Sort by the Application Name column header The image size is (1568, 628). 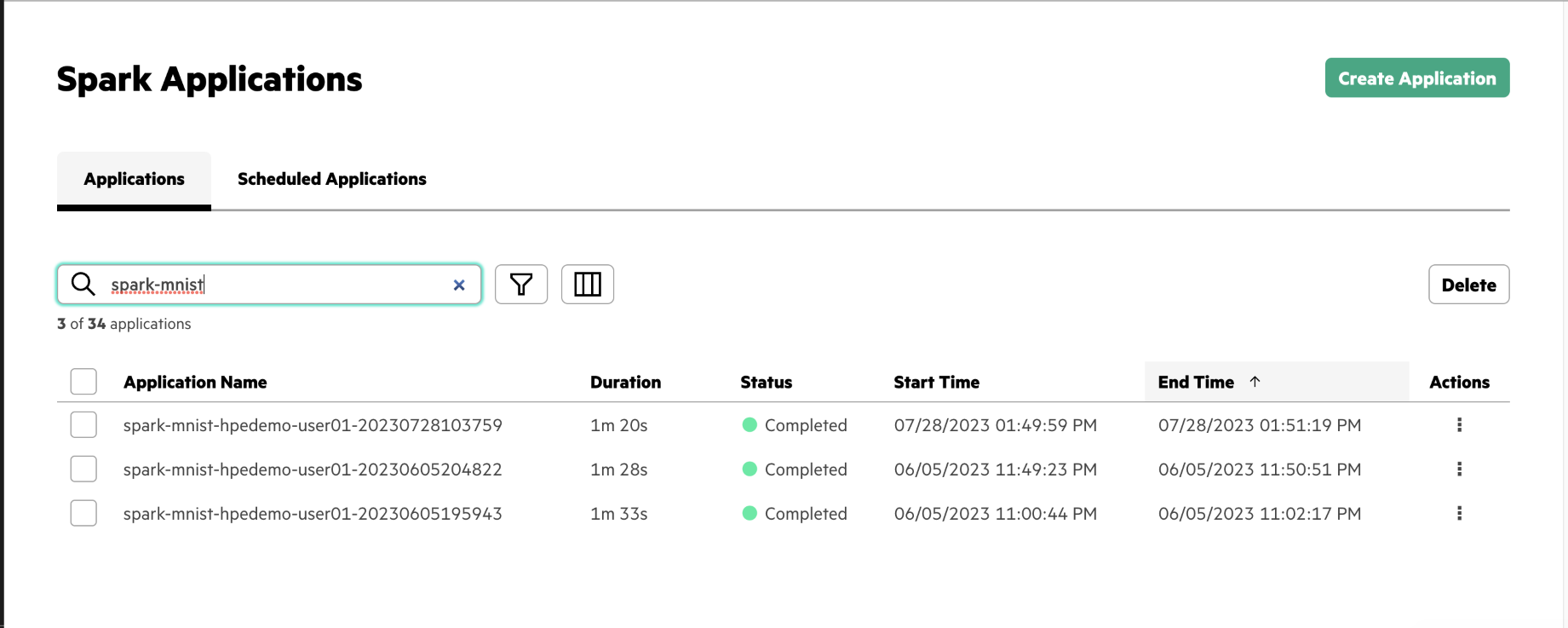(x=195, y=382)
